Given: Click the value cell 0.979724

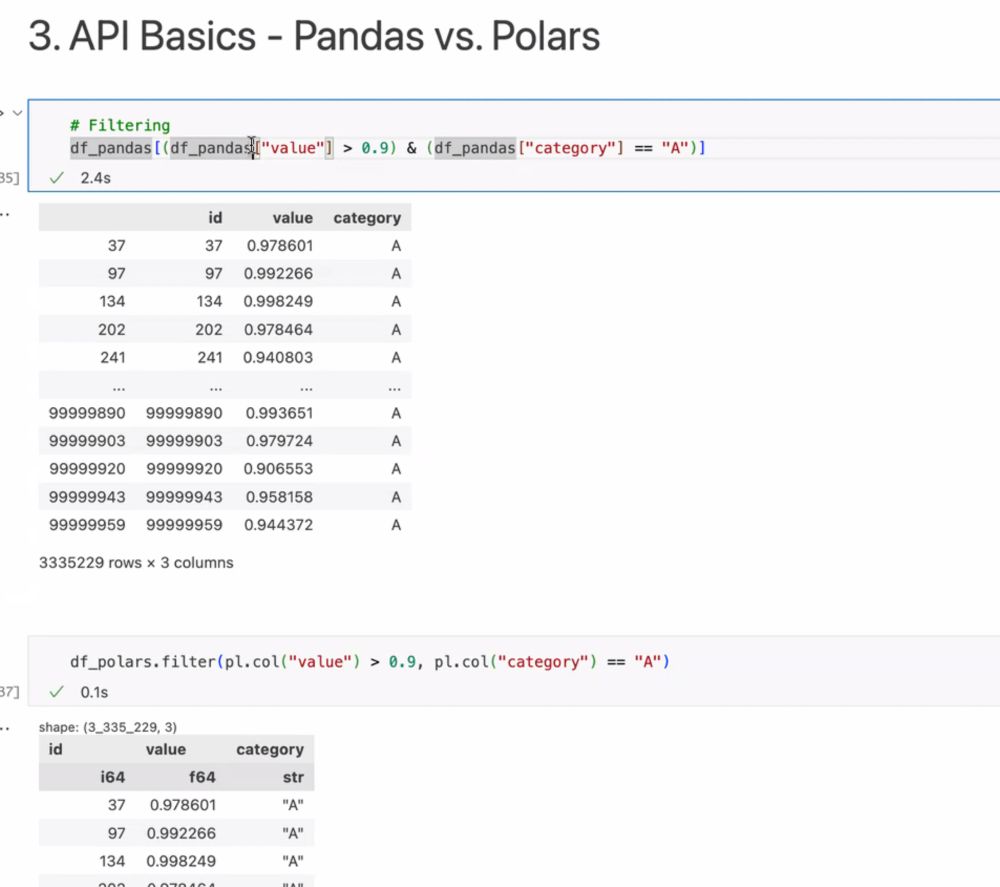Looking at the screenshot, I should 279,441.
